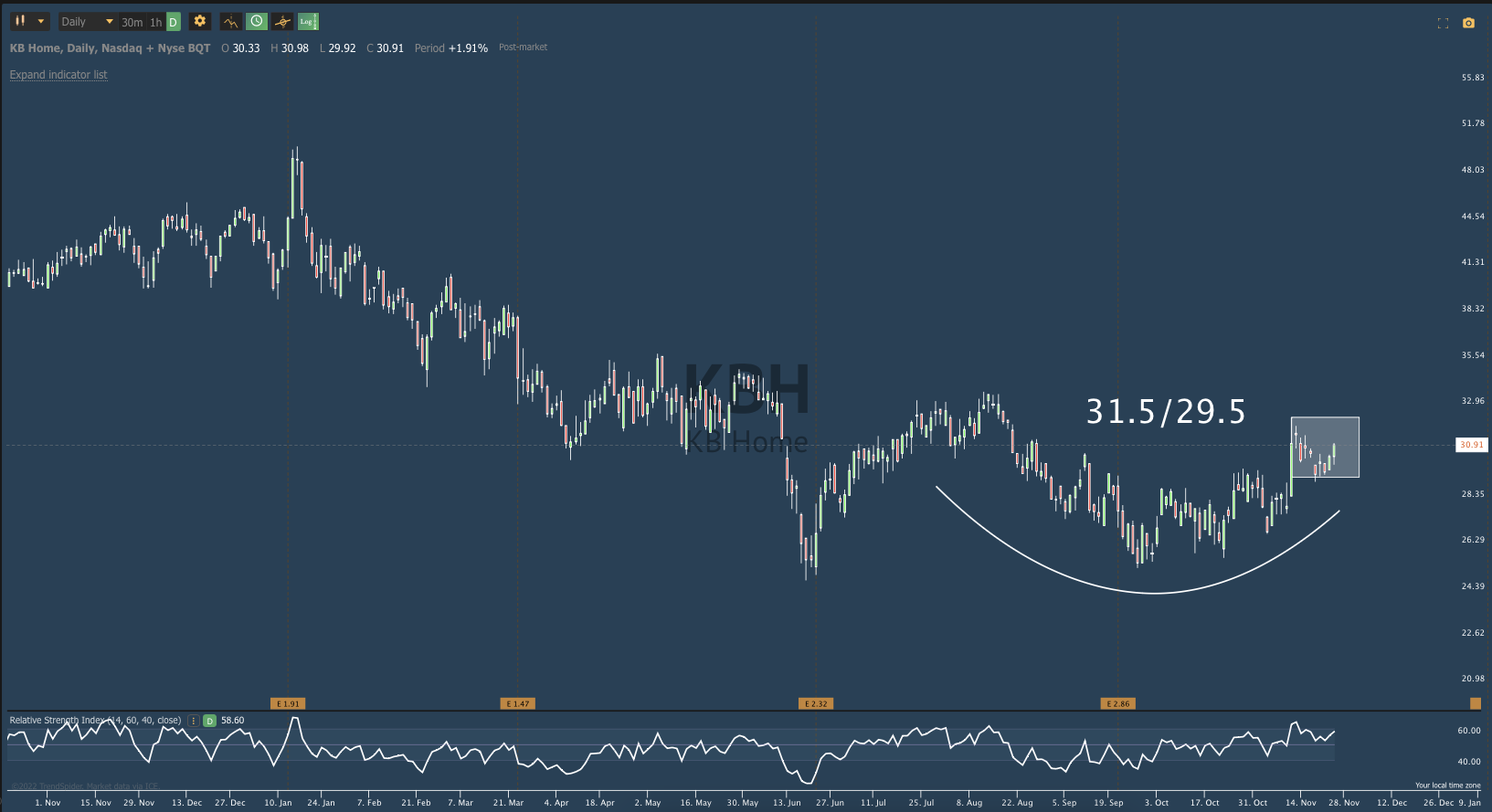1492x812 pixels.
Task: Click the Relative Strength Index label
Action: (95, 721)
